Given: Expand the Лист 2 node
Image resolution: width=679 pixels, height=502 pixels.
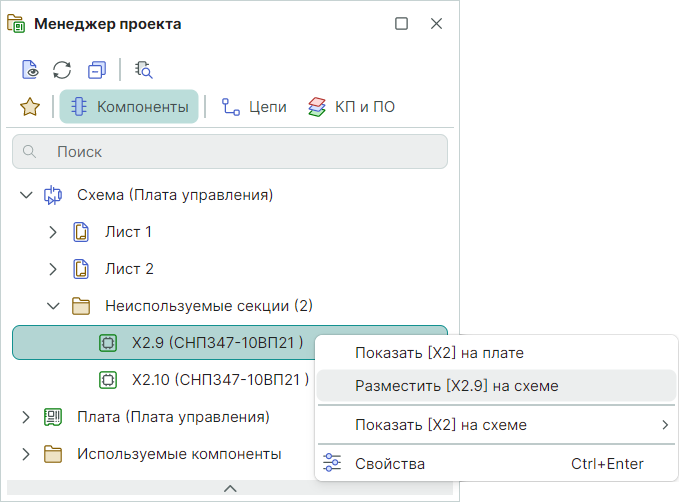Looking at the screenshot, I should (53, 269).
